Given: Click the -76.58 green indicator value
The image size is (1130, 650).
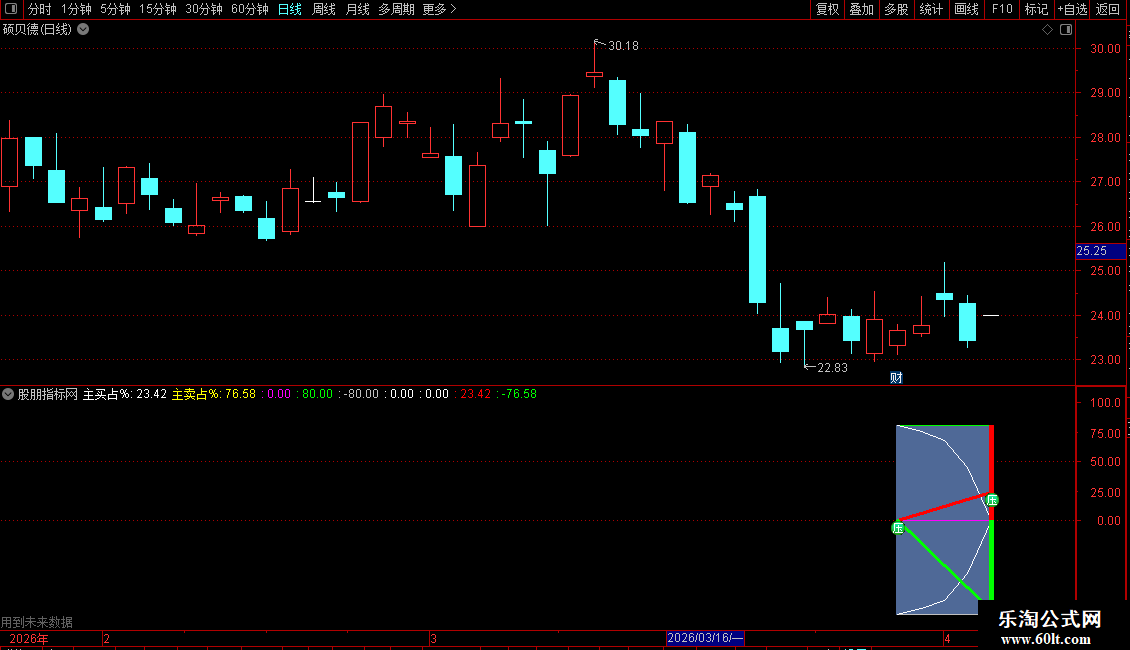Looking at the screenshot, I should tap(519, 394).
